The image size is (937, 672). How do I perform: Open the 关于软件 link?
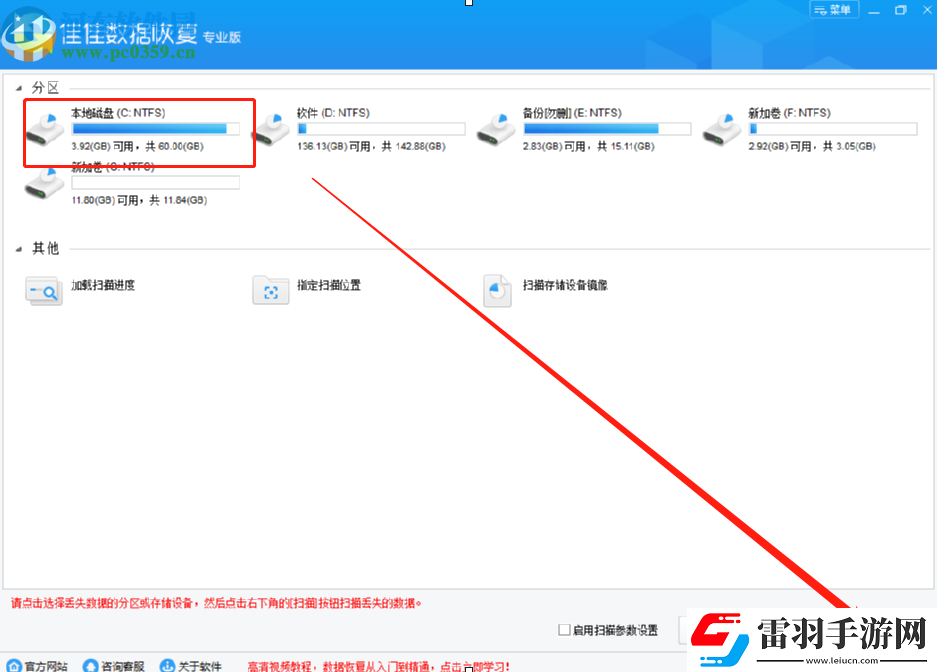point(200,666)
